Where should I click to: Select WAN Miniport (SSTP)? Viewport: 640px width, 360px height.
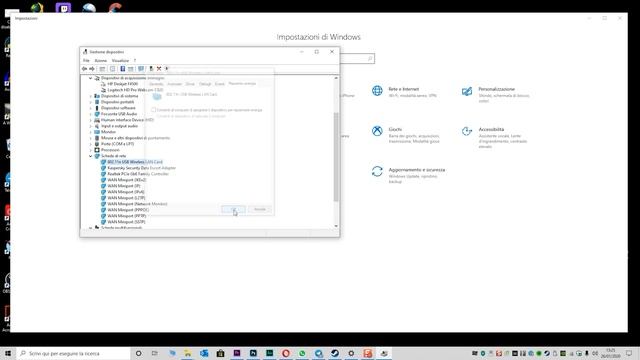(x=126, y=222)
